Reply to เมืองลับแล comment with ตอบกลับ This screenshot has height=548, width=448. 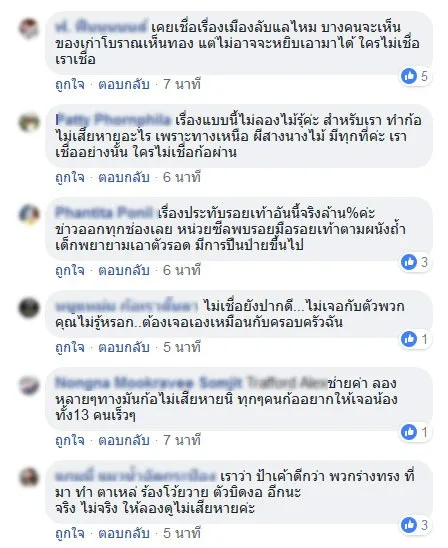124,85
